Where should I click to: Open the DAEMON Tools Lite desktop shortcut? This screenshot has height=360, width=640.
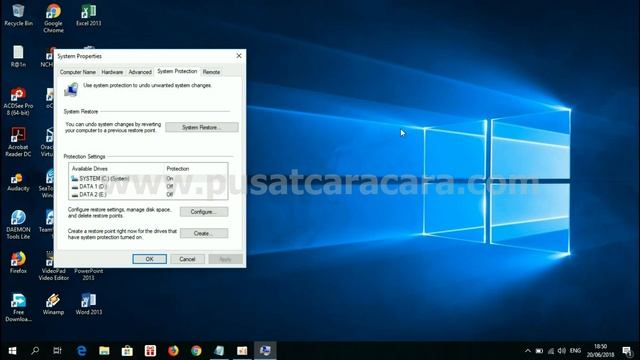[18, 224]
